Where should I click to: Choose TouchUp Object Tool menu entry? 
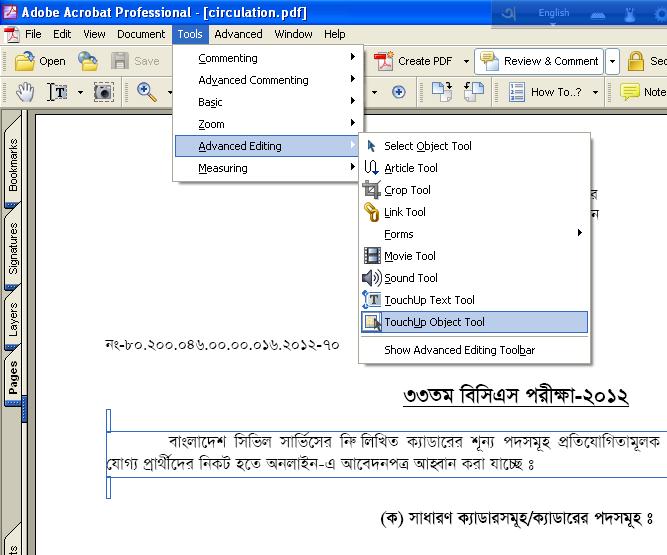[x=474, y=322]
